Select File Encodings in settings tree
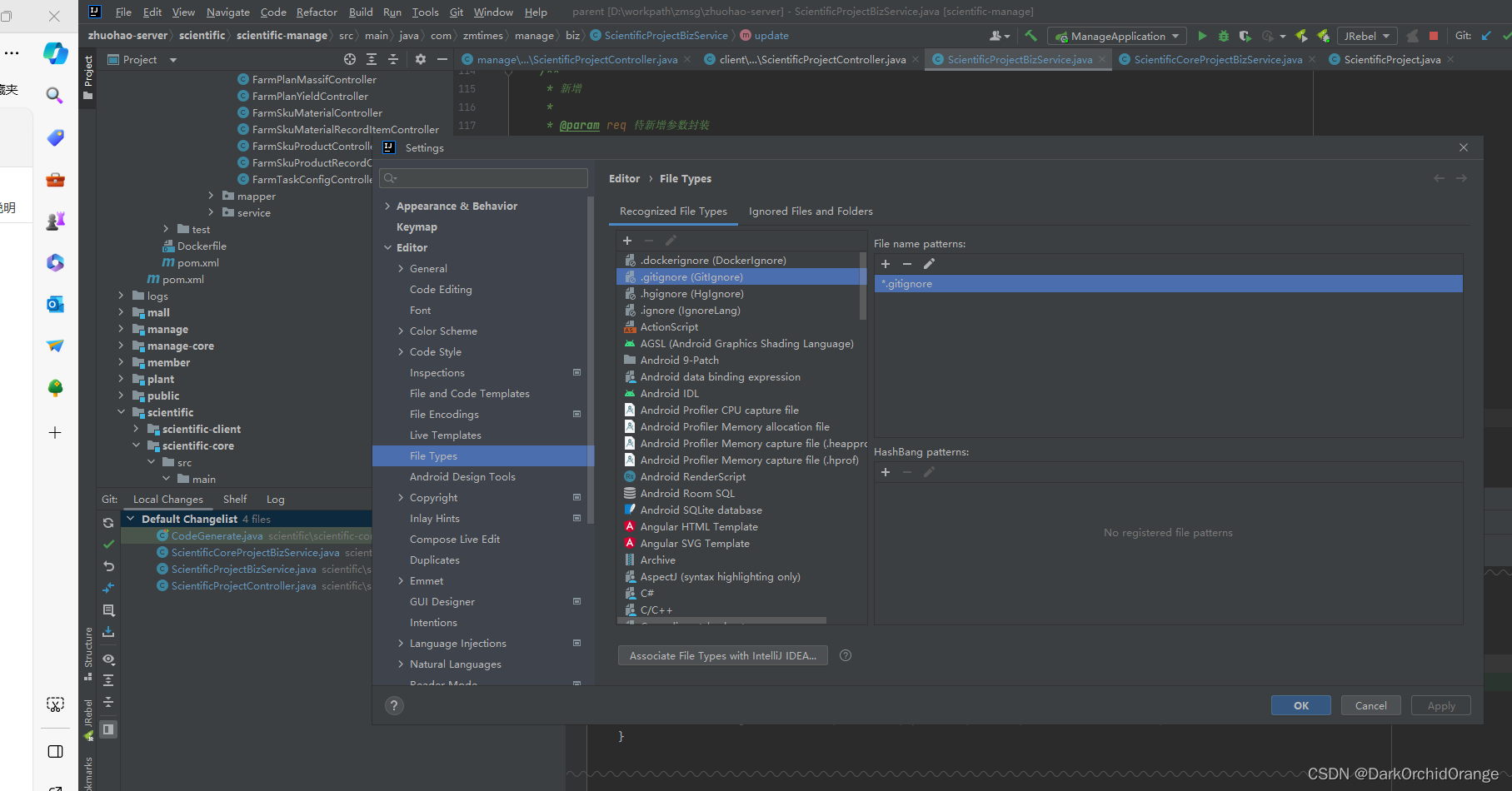This screenshot has width=1512, height=791. (x=444, y=414)
